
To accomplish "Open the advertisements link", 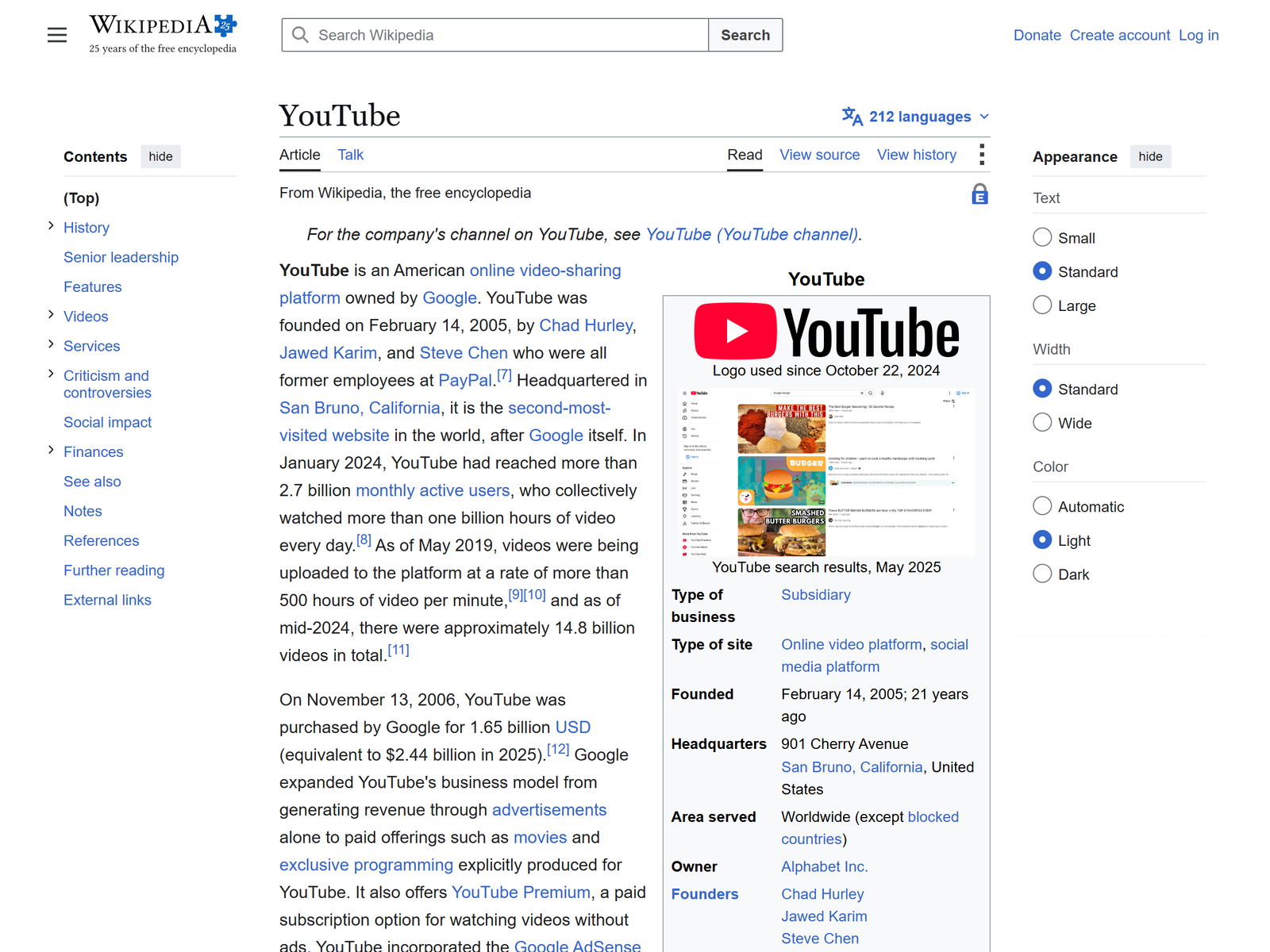I will pos(549,810).
